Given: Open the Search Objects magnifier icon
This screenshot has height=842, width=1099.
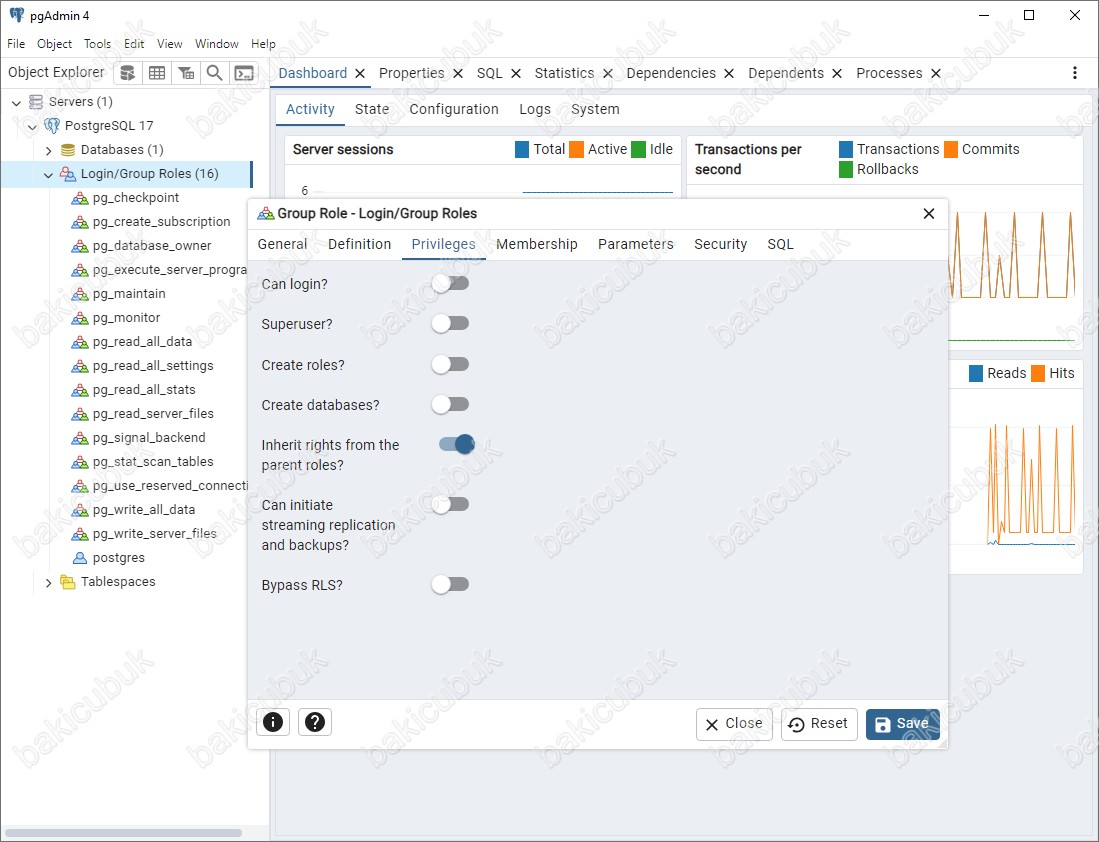Looking at the screenshot, I should click(214, 73).
